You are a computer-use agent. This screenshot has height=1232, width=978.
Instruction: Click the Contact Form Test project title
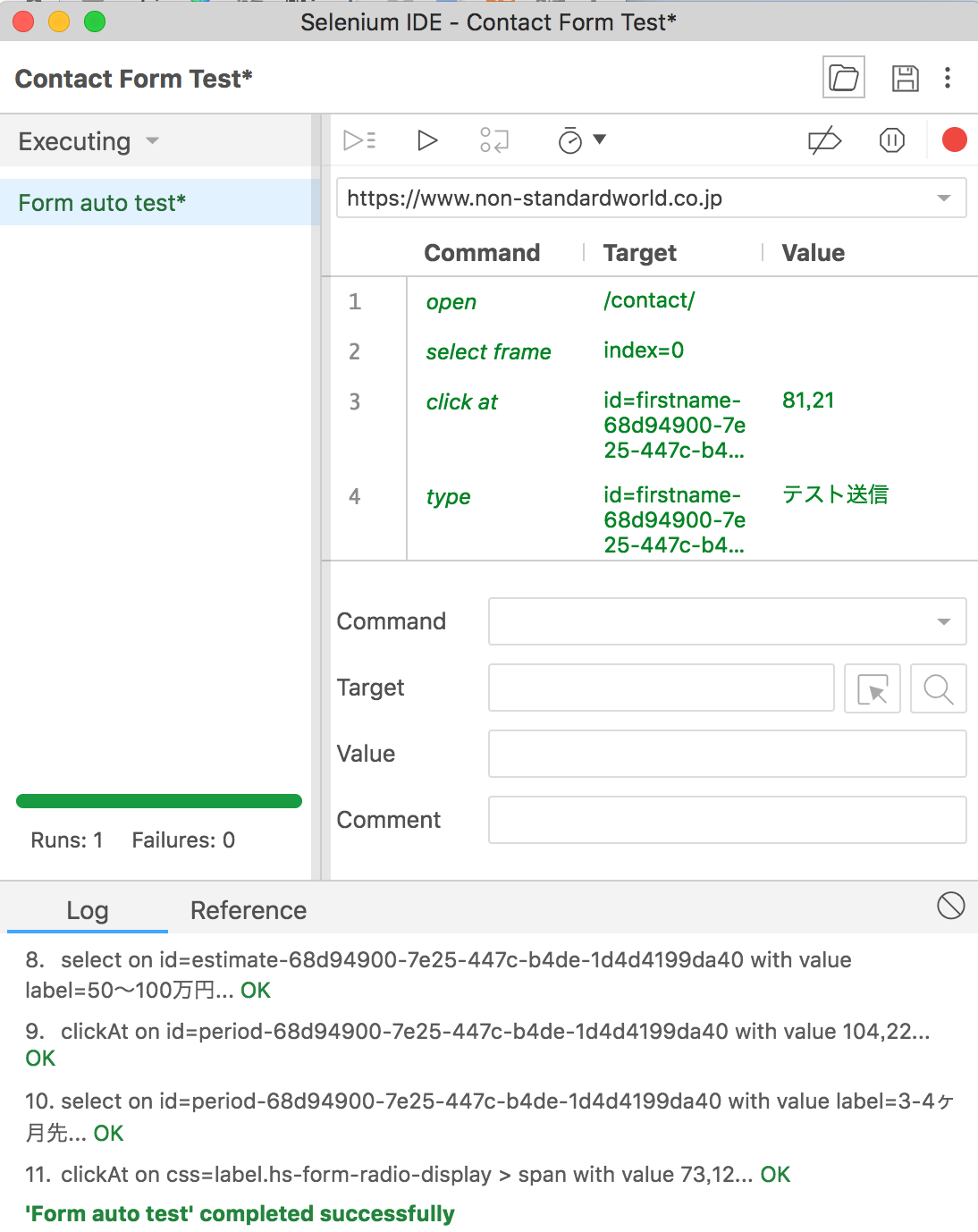[134, 79]
